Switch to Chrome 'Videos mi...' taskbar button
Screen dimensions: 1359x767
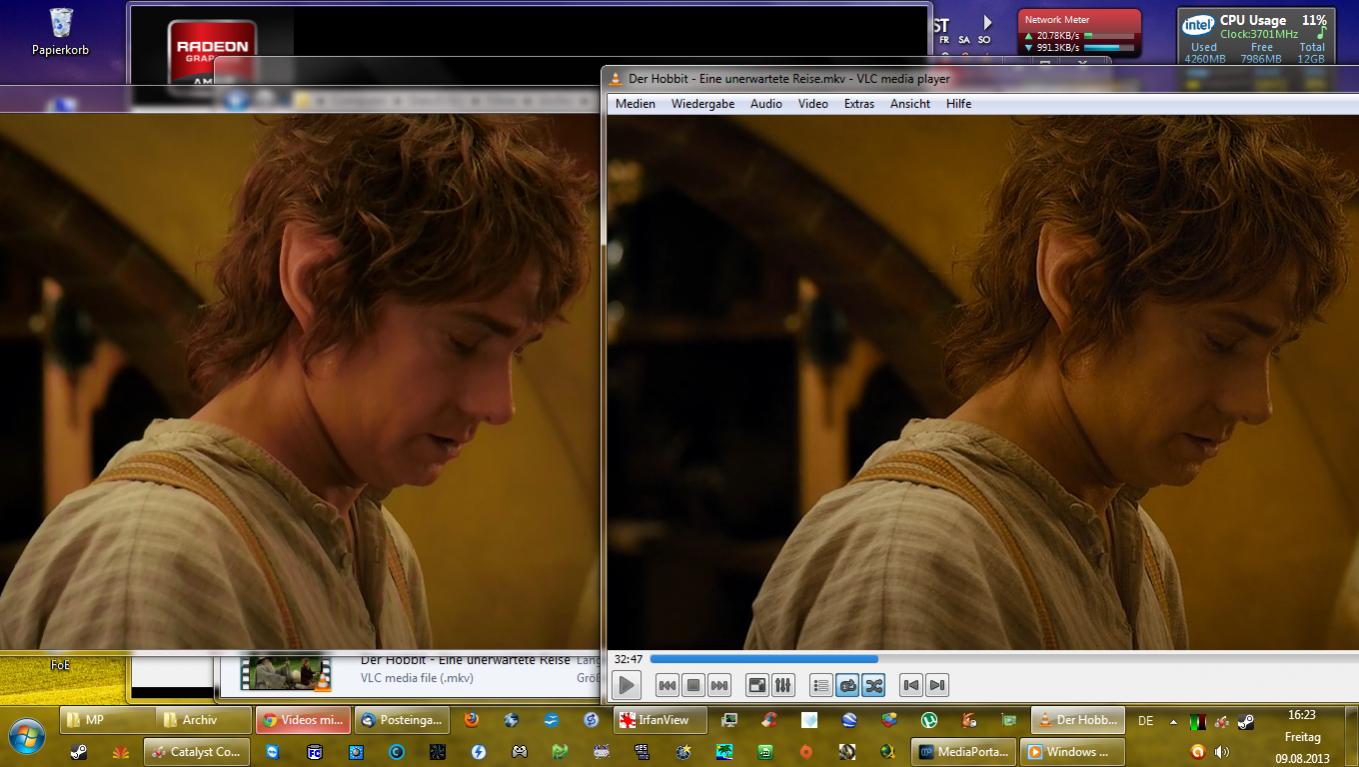click(x=303, y=720)
